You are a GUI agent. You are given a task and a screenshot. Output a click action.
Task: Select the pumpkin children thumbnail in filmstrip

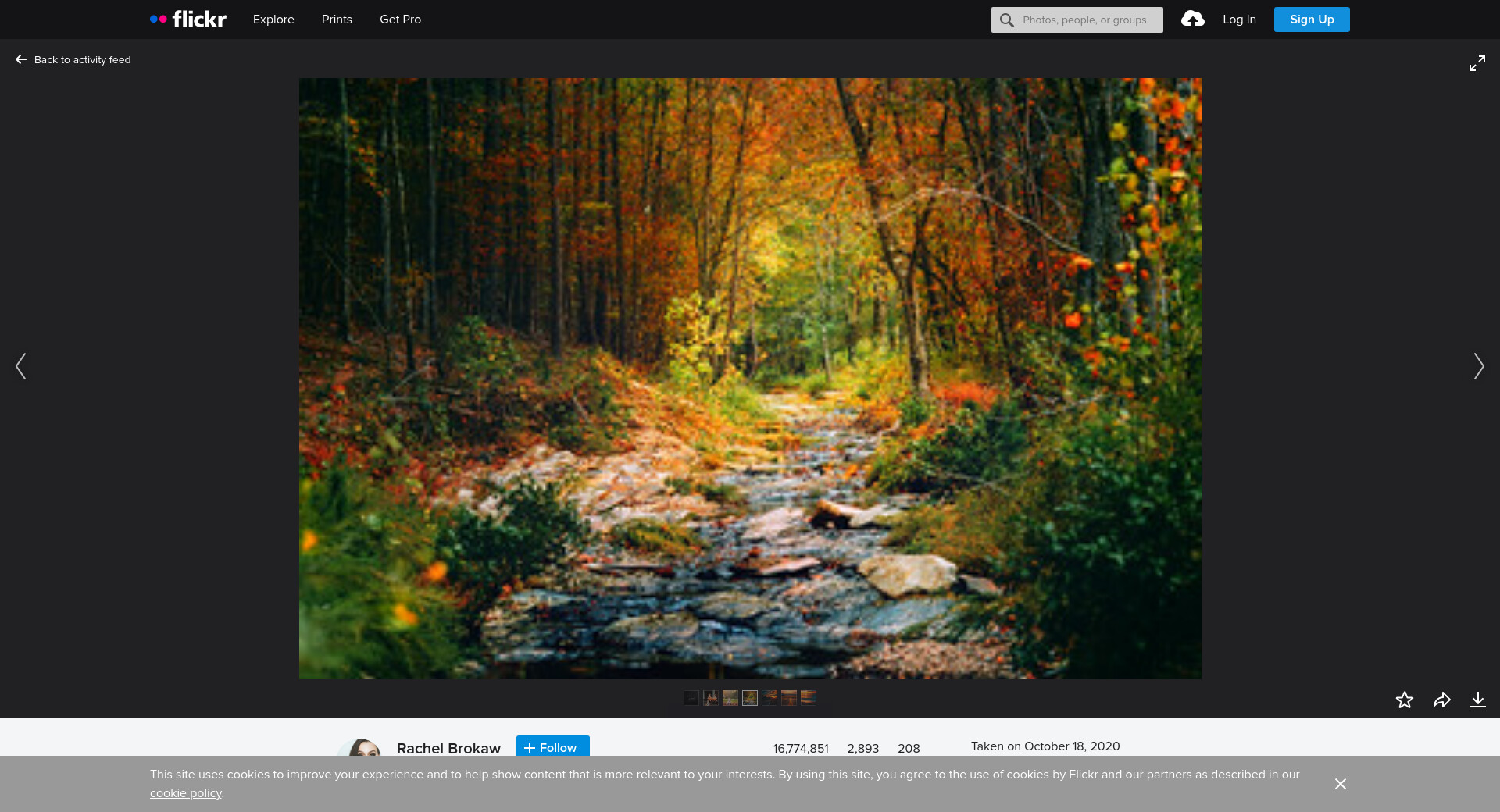[711, 698]
